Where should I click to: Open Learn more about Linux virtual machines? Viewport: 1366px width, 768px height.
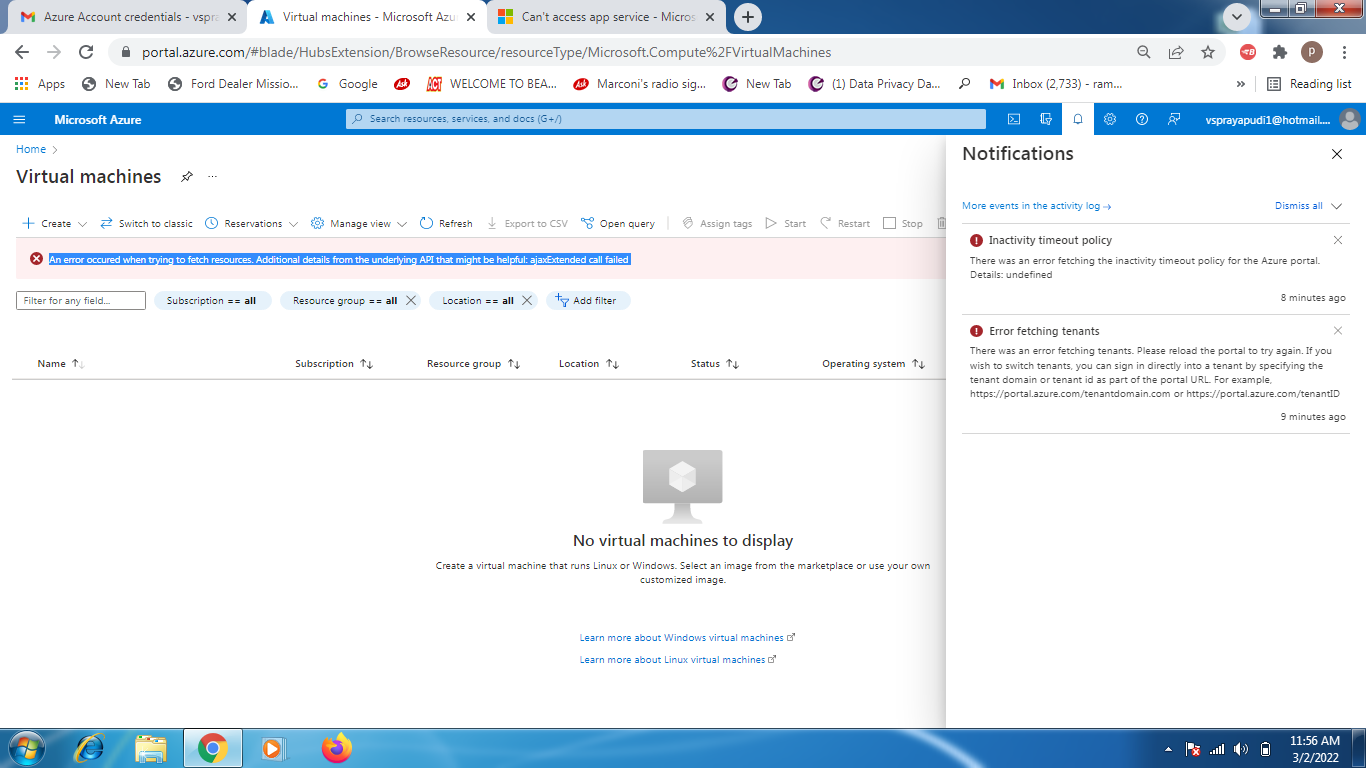click(678, 660)
